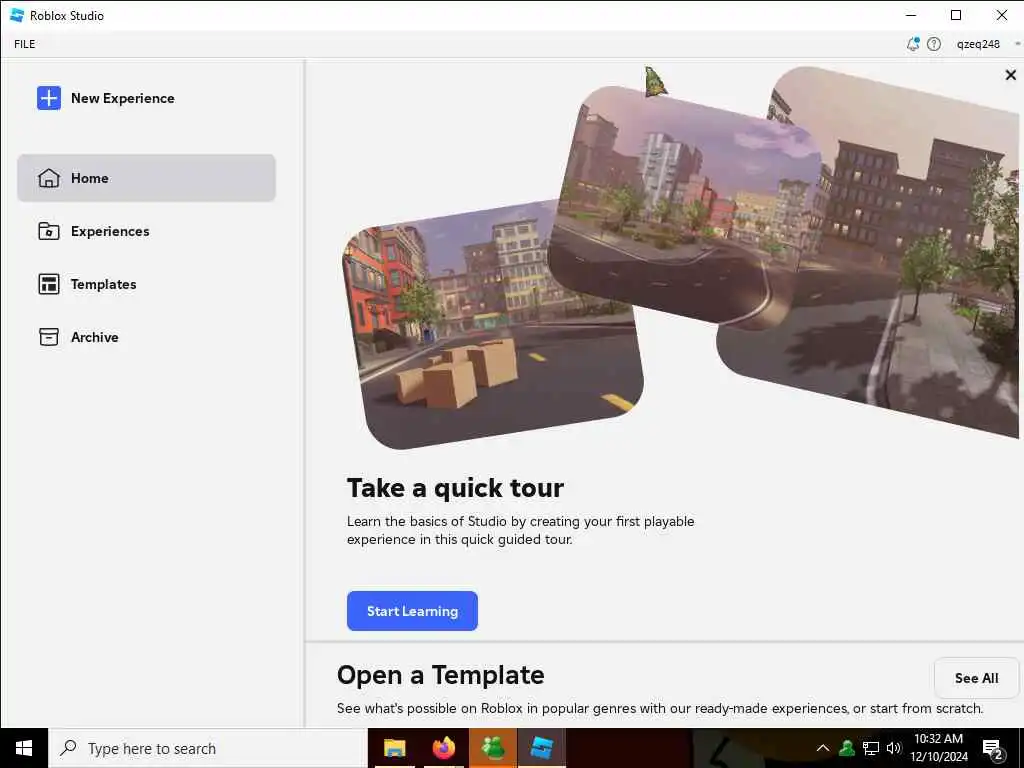This screenshot has width=1024, height=768.
Task: Click the Experiences folder icon
Action: coord(49,231)
